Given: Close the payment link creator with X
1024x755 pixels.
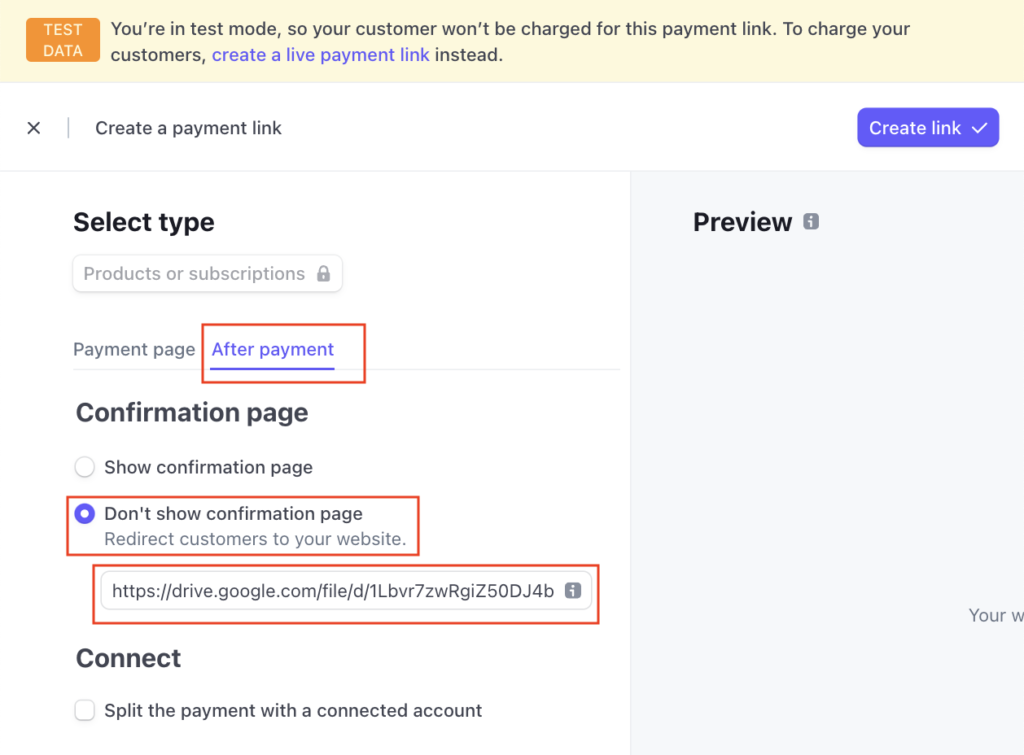Looking at the screenshot, I should point(34,128).
